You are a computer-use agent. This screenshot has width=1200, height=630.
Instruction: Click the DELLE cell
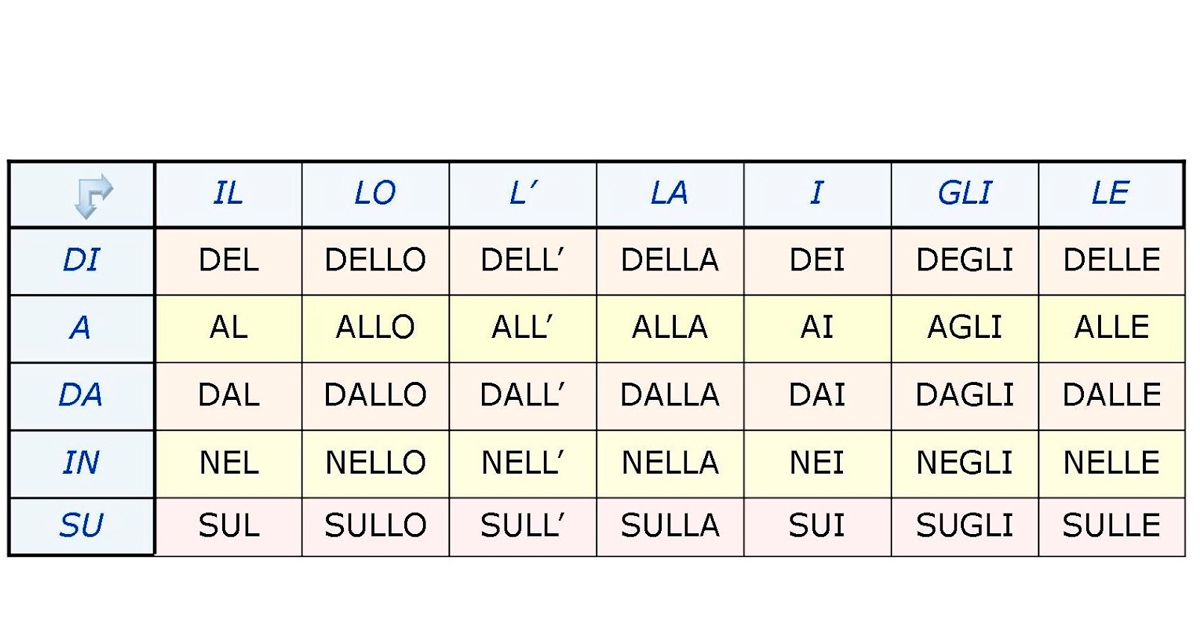tap(1112, 261)
